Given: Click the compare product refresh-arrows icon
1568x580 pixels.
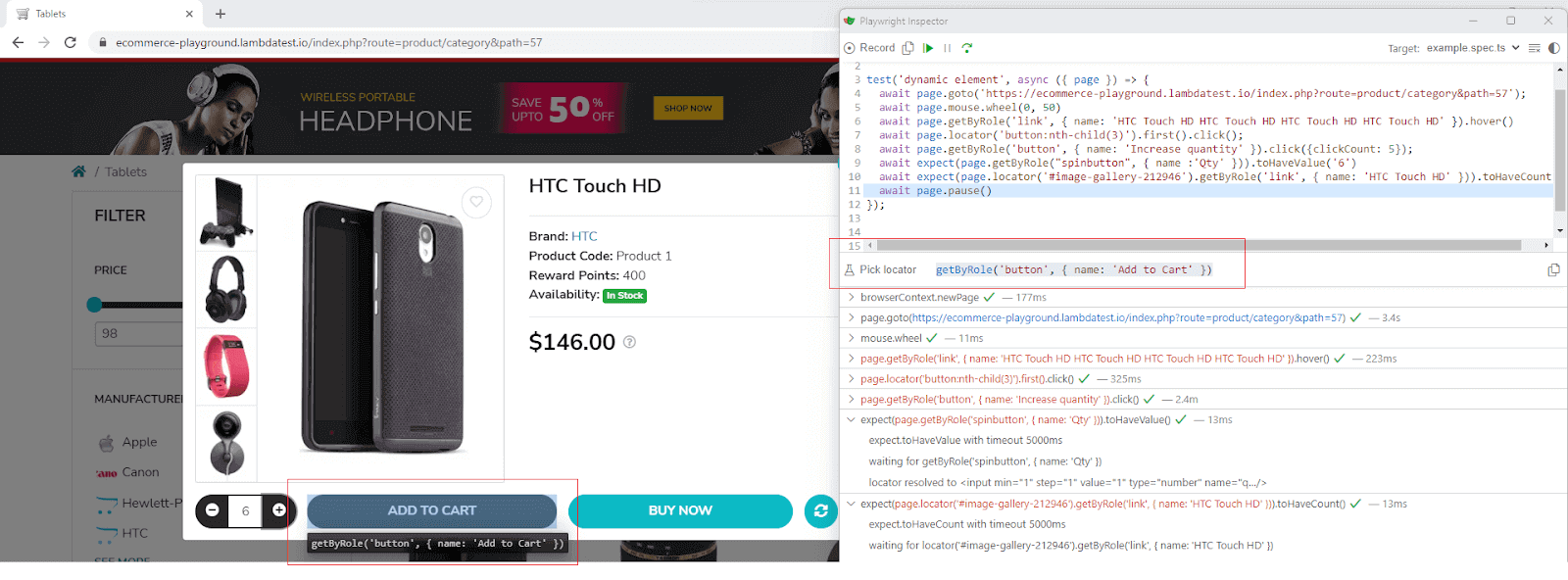Looking at the screenshot, I should click(821, 510).
